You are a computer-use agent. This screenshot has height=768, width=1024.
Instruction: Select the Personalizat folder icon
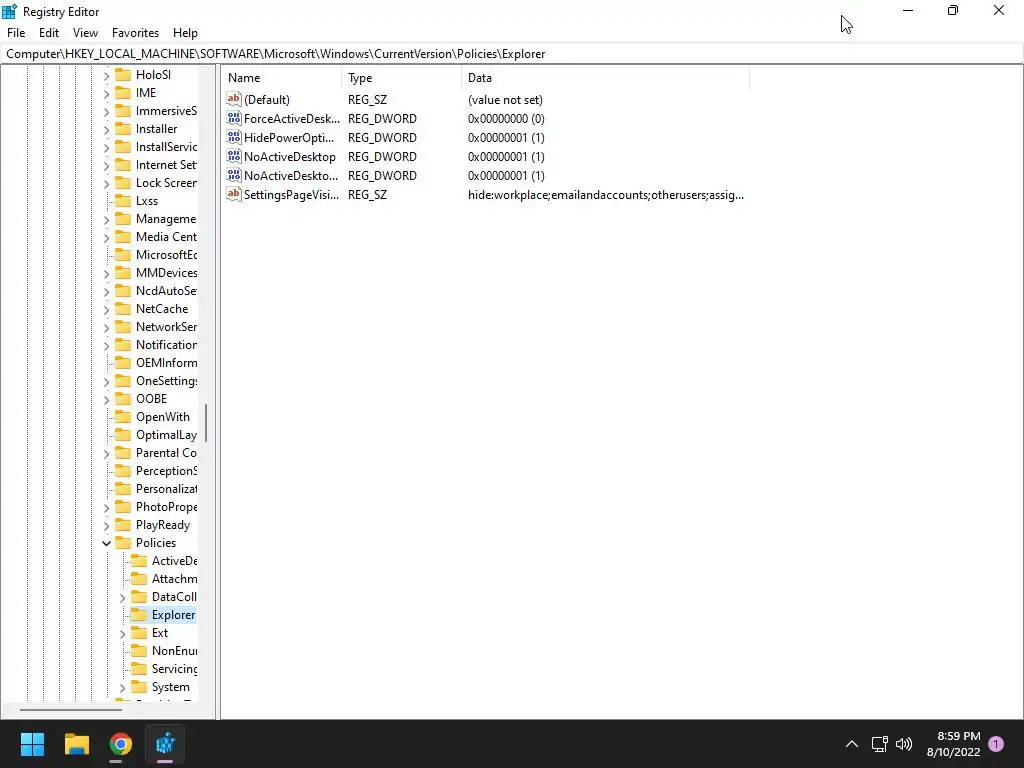[123, 488]
